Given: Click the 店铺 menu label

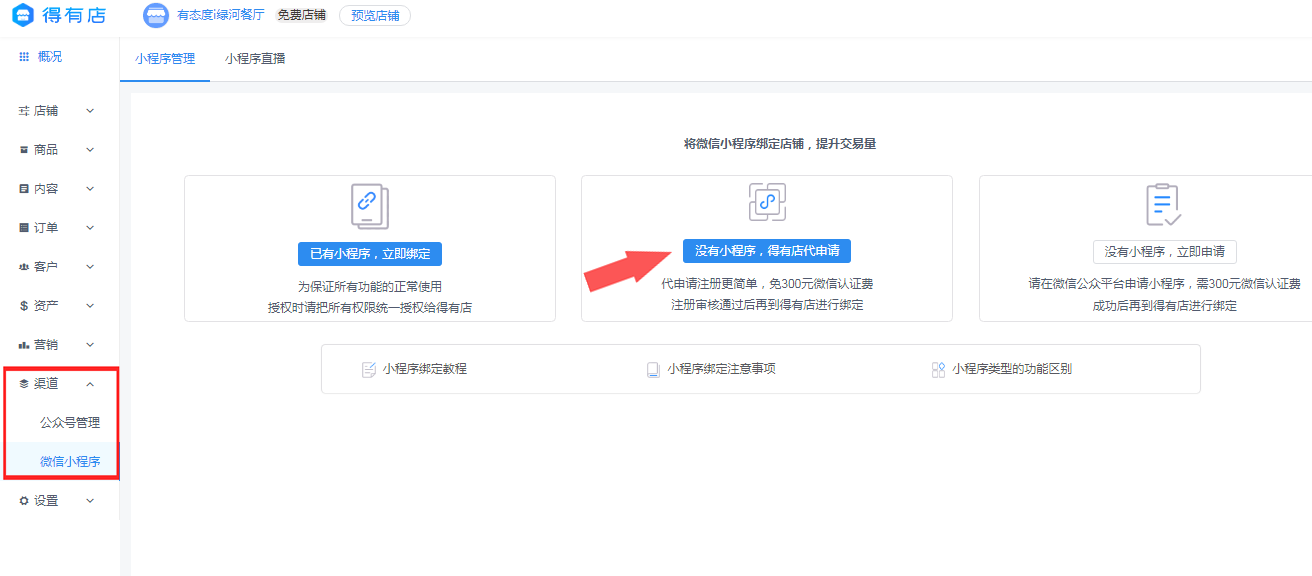Looking at the screenshot, I should (x=46, y=111).
